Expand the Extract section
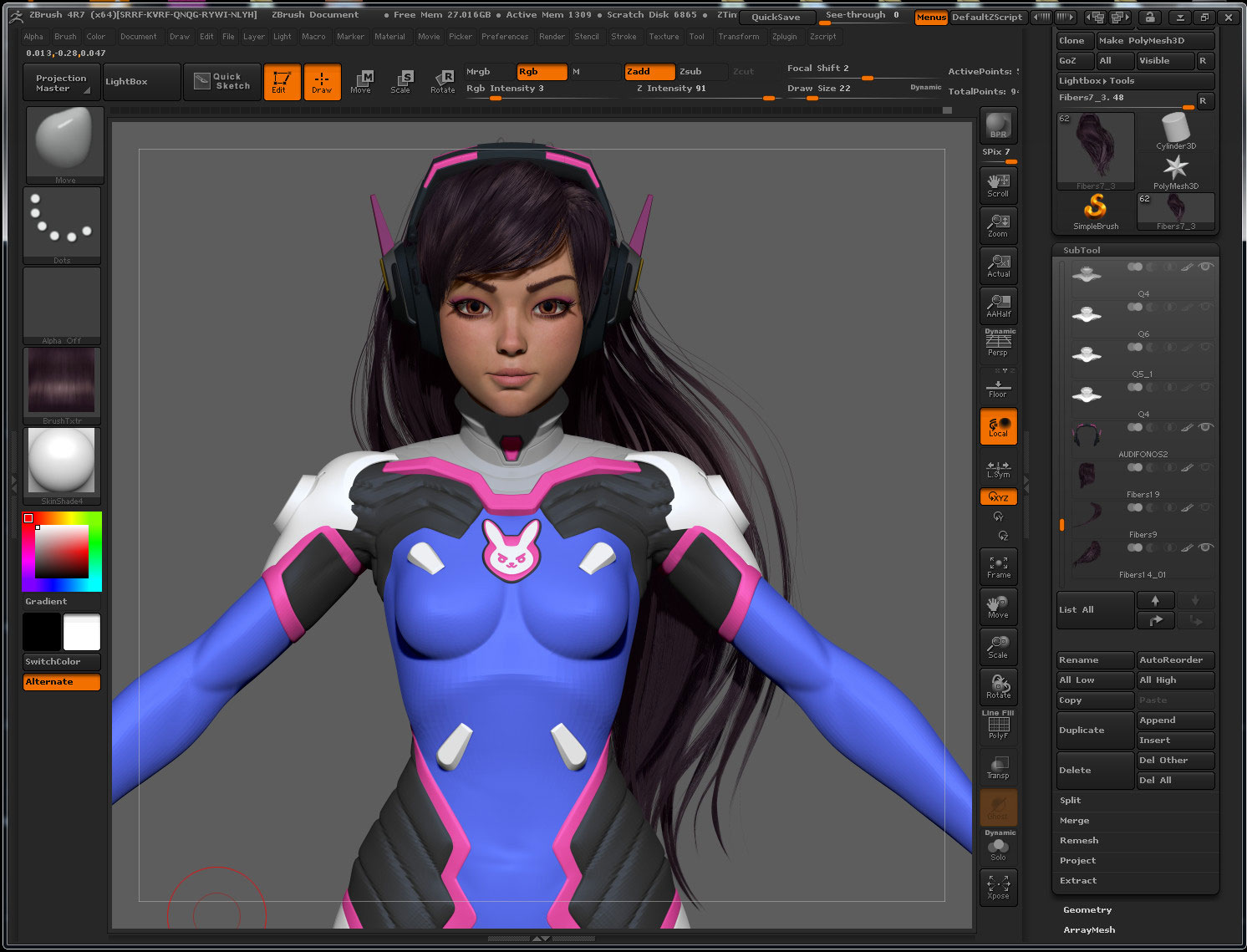Screen dimensions: 1247x952 tap(1078, 880)
